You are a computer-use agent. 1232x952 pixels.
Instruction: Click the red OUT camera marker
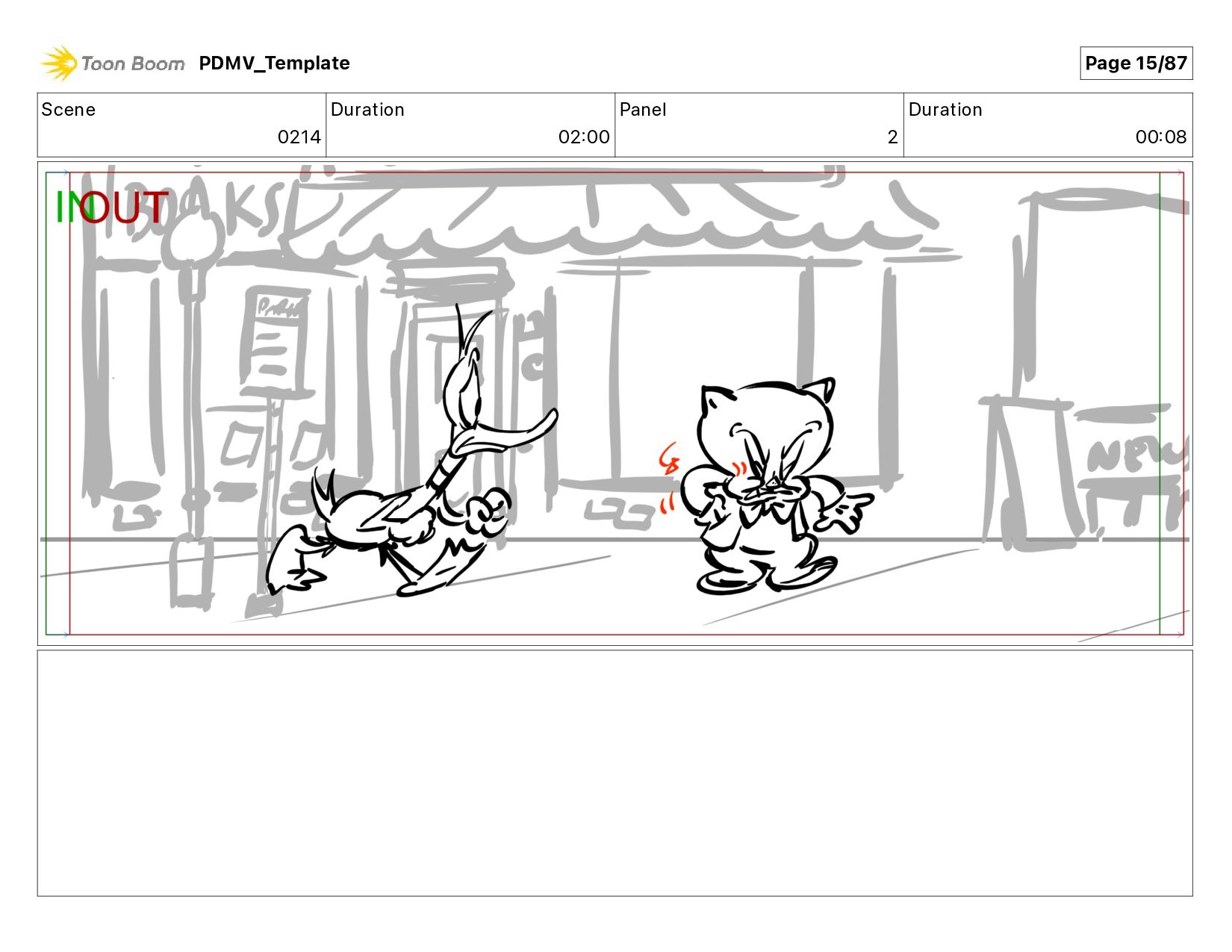124,207
